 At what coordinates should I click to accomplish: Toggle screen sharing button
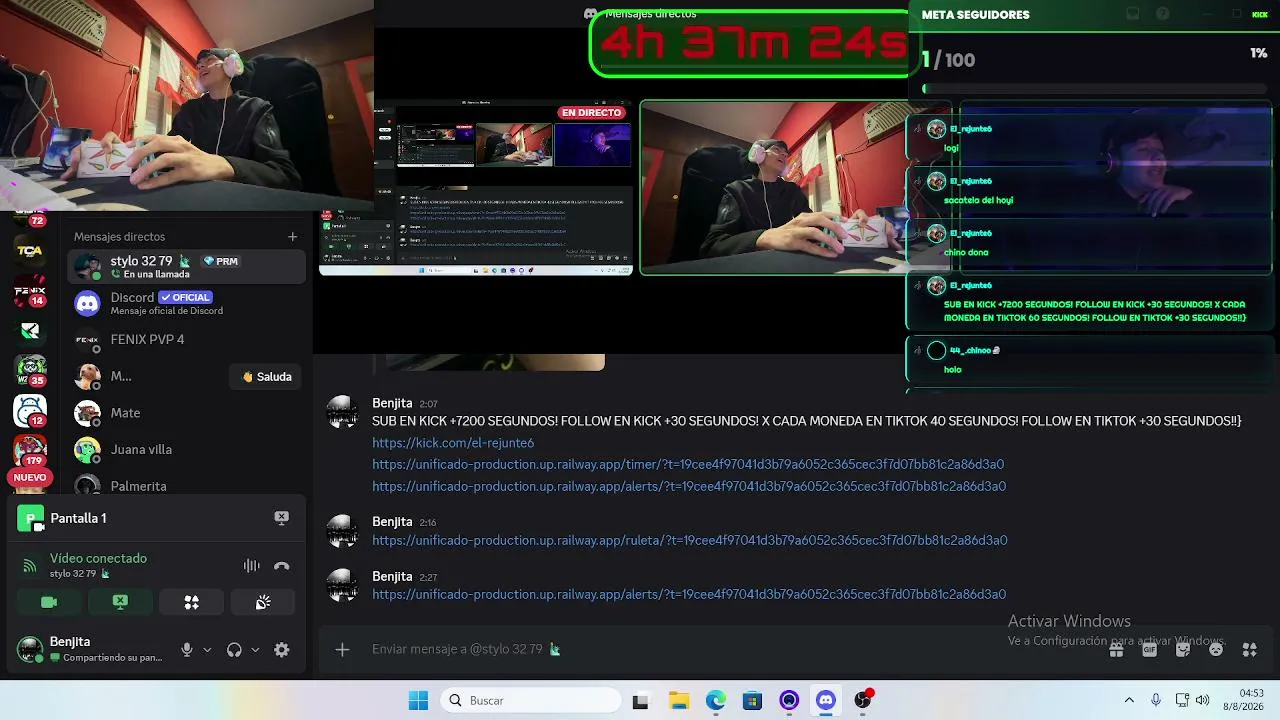120,602
